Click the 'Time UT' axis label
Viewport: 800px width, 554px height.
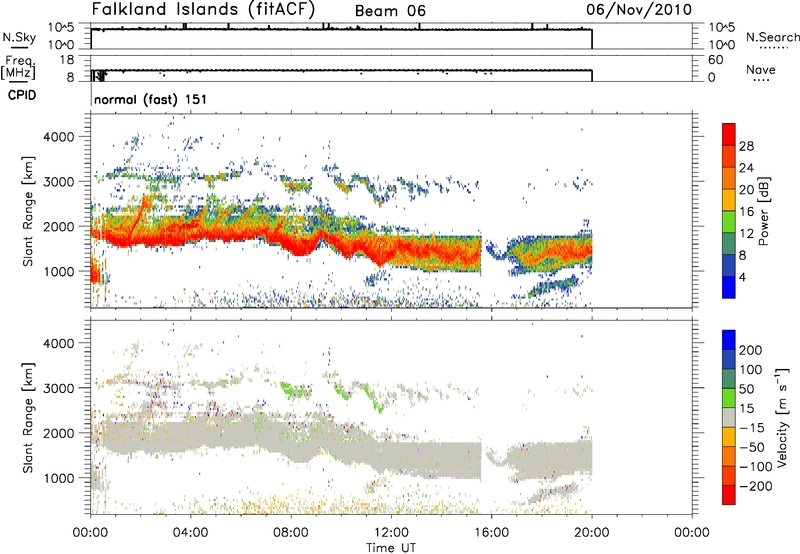391,547
